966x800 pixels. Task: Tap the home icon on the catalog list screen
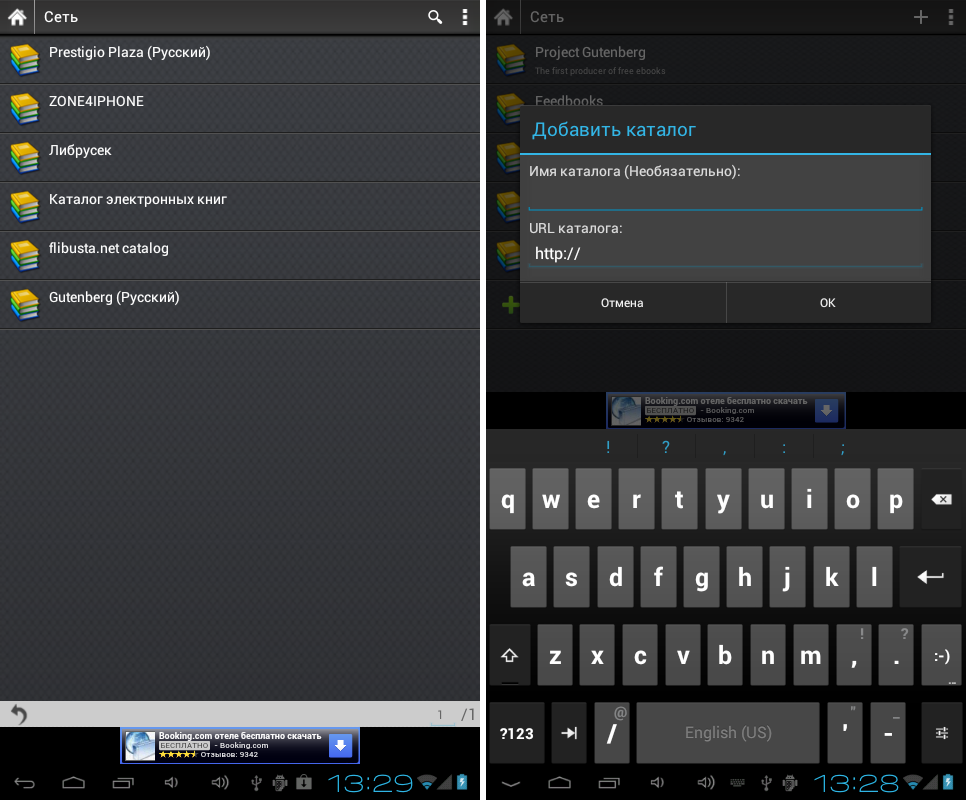[17, 17]
